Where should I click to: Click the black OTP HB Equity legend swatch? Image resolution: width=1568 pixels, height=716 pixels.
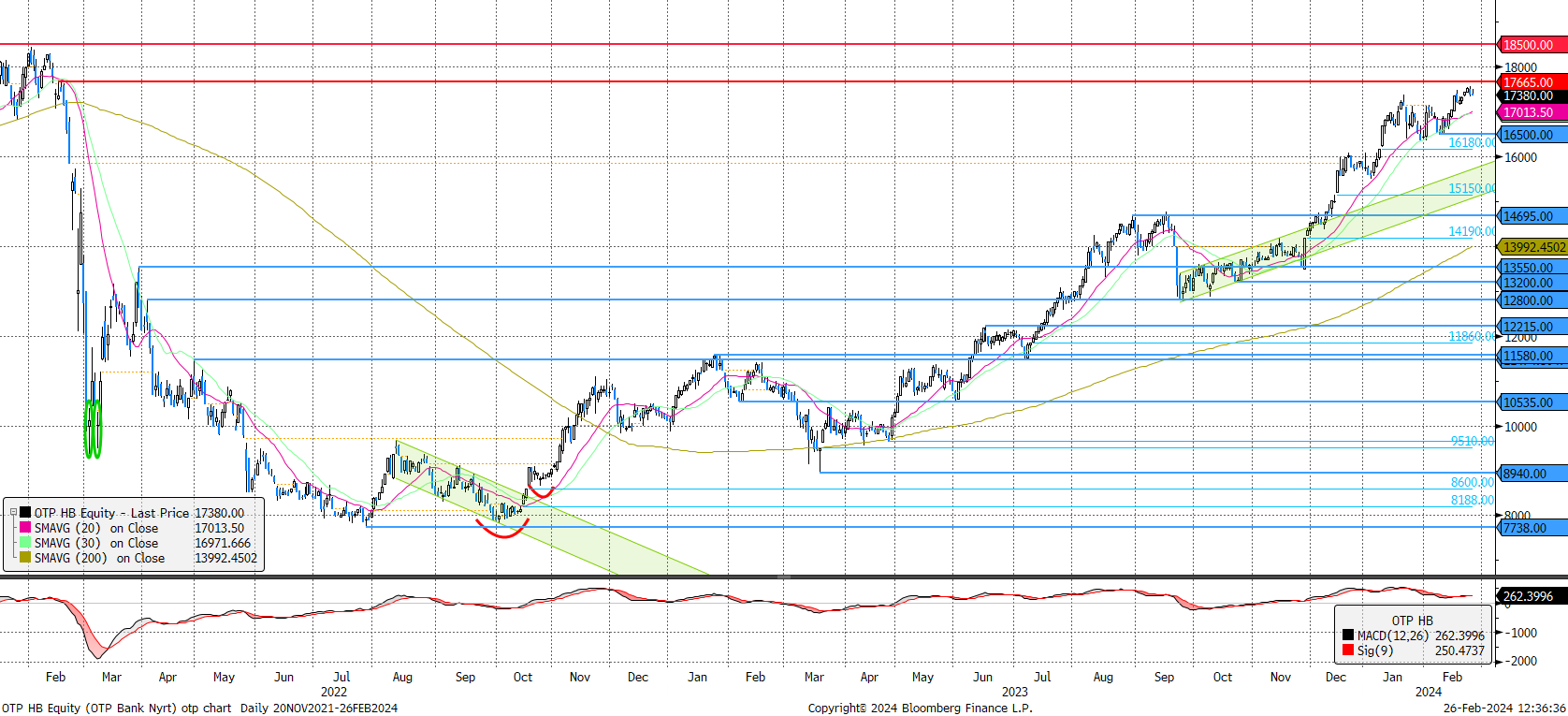coord(25,513)
